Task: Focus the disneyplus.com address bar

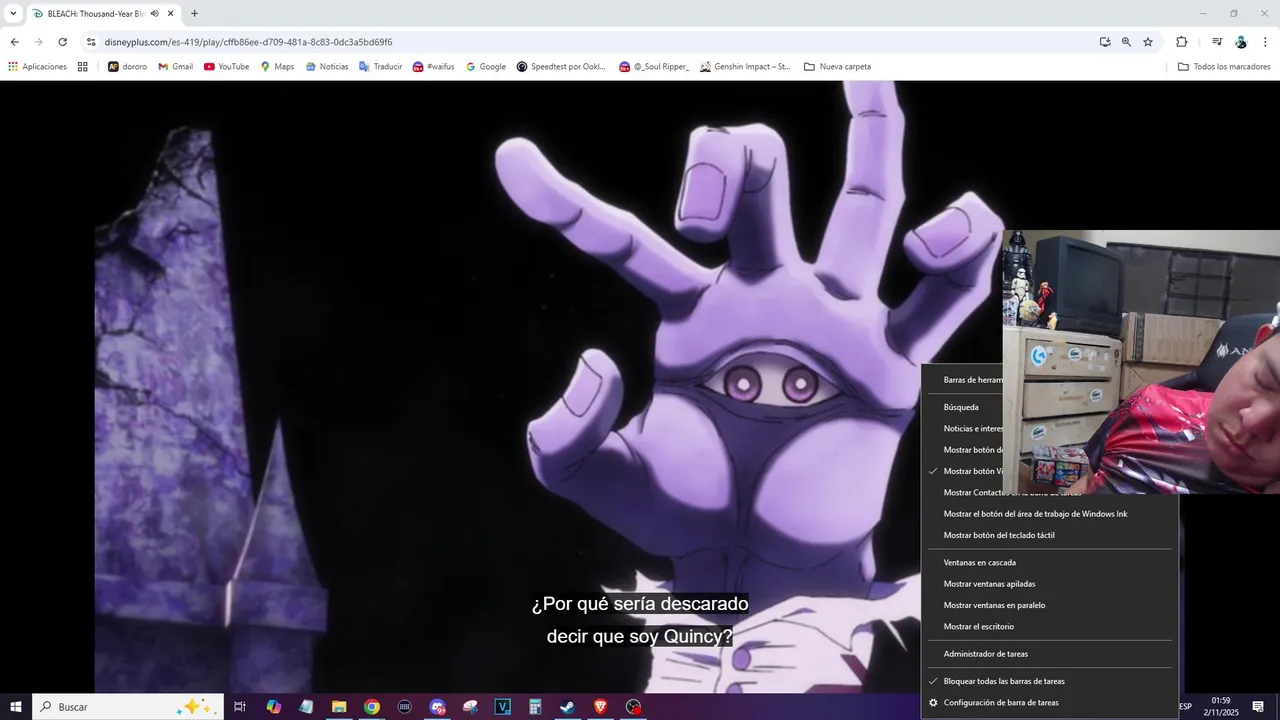Action: [590, 42]
